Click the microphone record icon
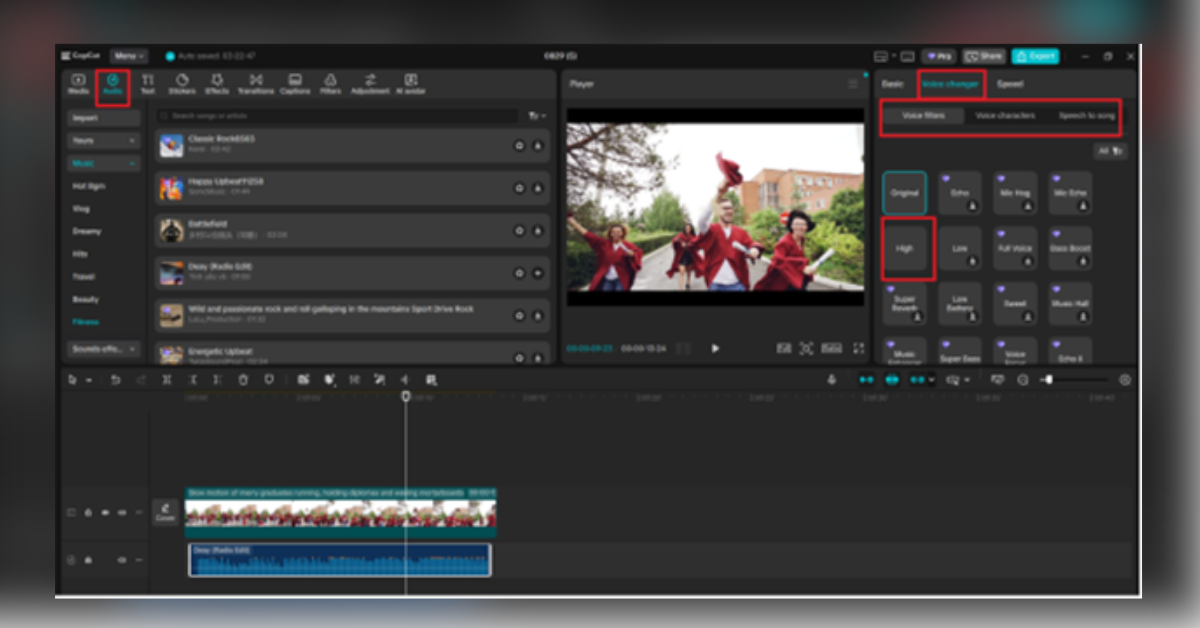 [x=831, y=380]
